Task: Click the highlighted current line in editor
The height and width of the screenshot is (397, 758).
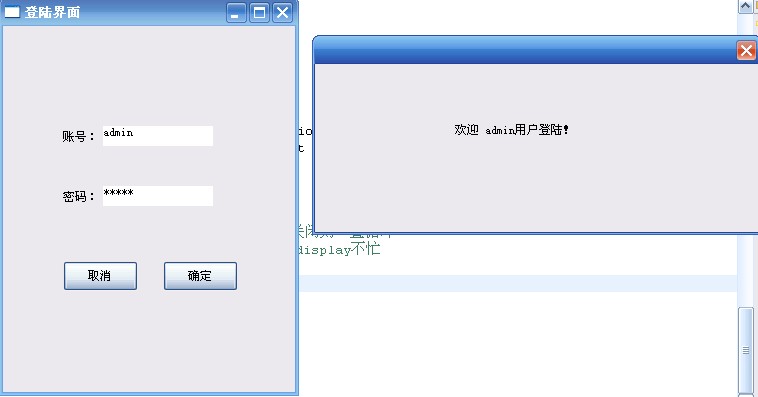Action: click(x=517, y=283)
